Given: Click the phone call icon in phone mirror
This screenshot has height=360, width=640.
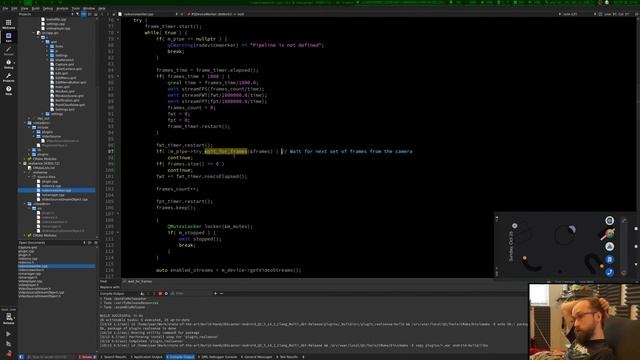Looking at the screenshot, I should (x=609, y=272).
